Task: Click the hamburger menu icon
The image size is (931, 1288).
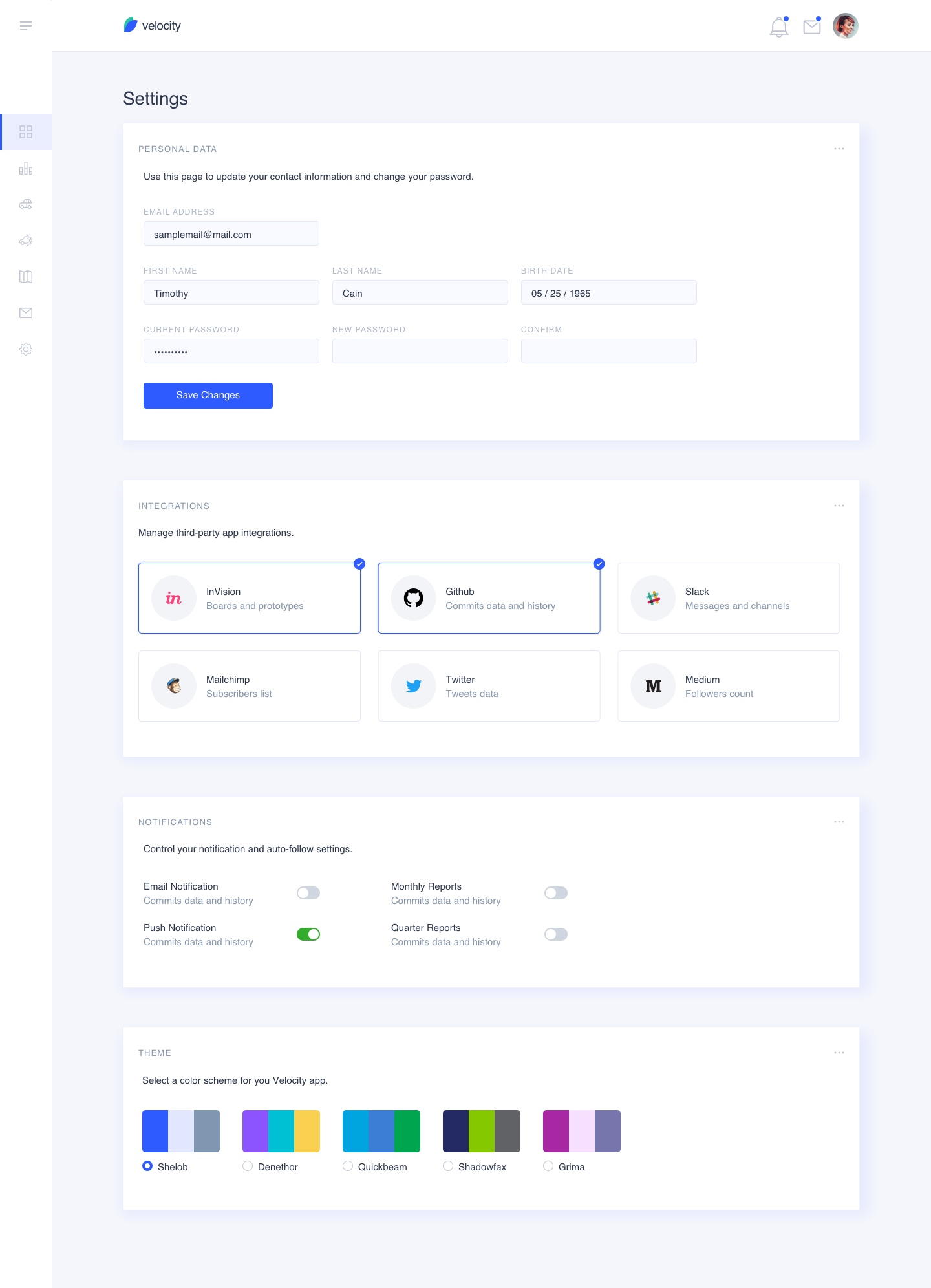Action: pos(26,26)
